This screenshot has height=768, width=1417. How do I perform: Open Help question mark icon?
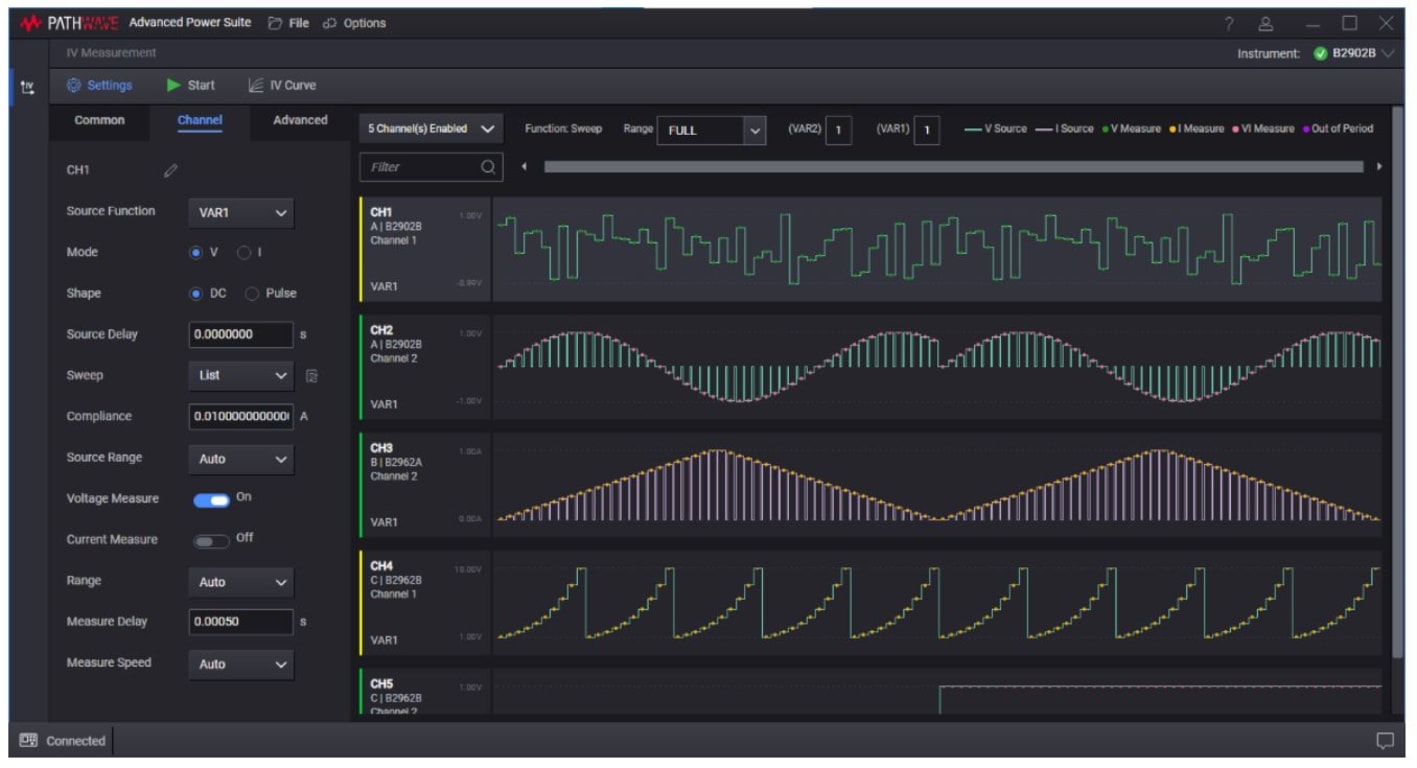coord(1229,23)
